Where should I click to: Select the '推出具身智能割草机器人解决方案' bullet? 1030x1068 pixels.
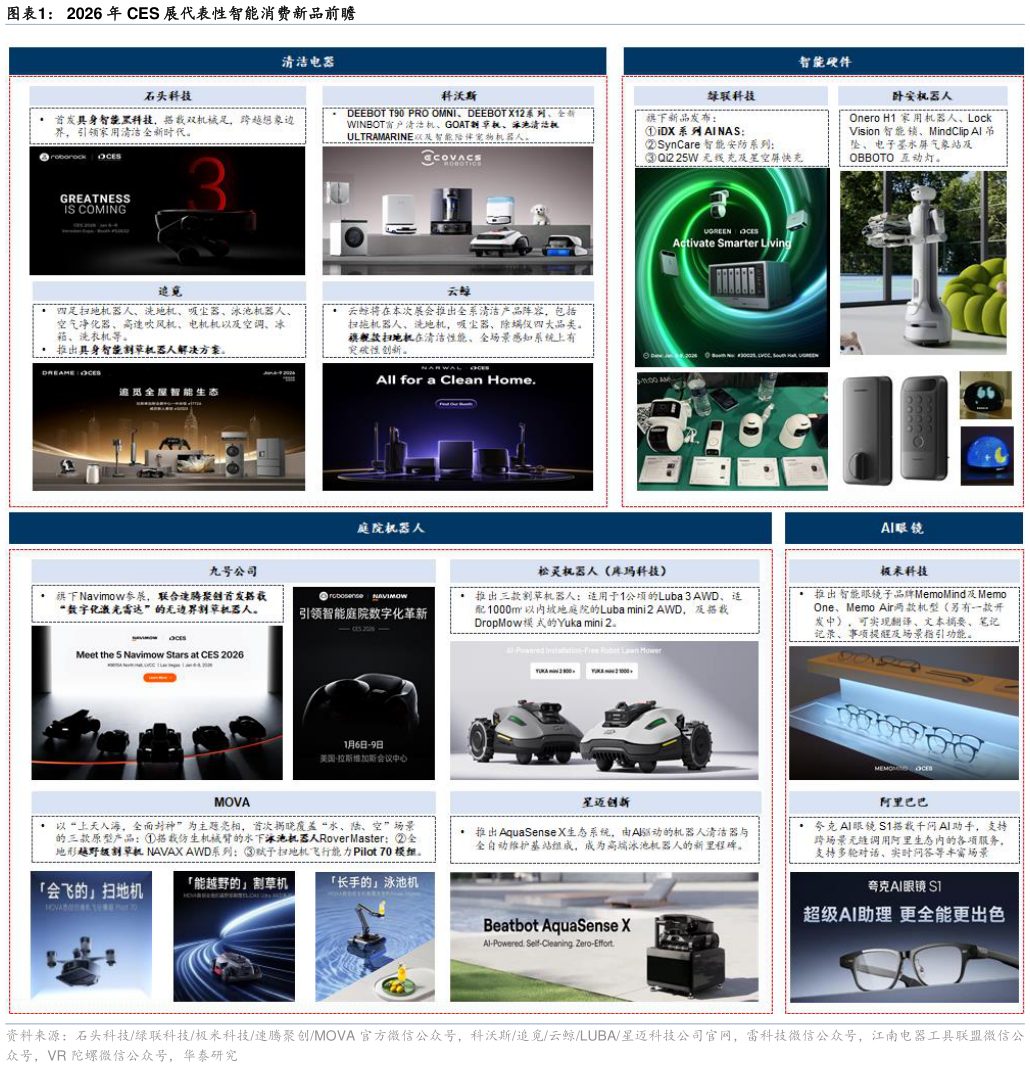pos(141,349)
